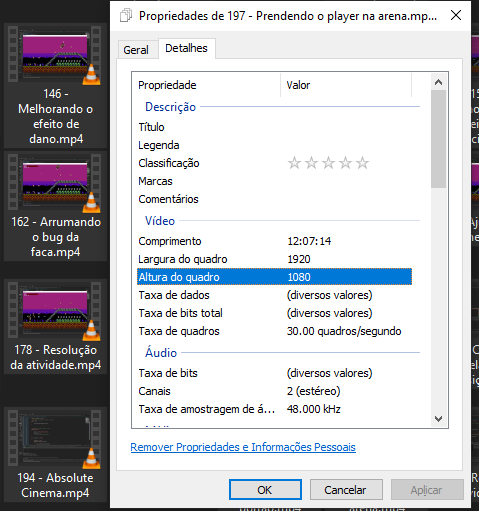Select the Canais property row
Image resolution: width=479 pixels, height=511 pixels.
pyautogui.click(x=274, y=391)
